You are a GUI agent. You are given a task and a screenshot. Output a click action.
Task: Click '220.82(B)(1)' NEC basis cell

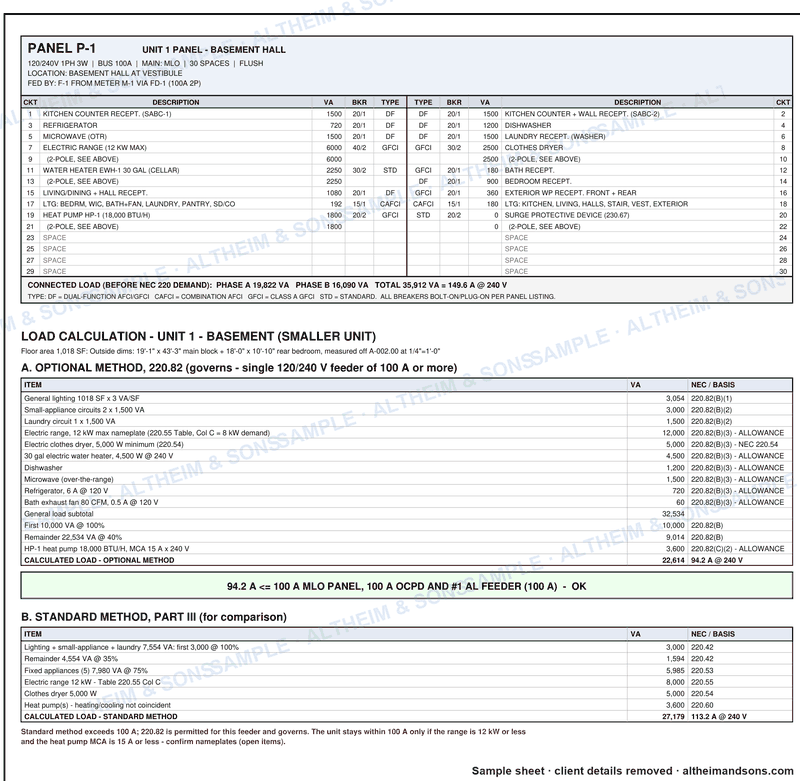[711, 398]
